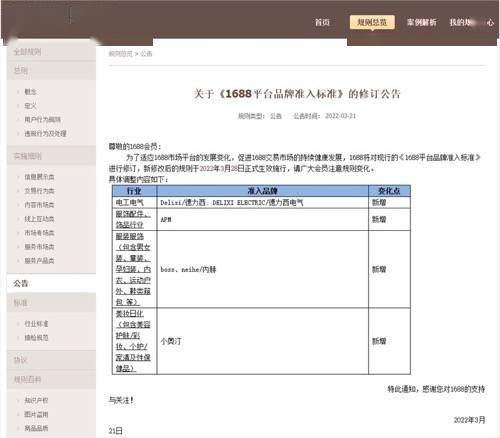Open the 首页 tab in the top navigation
Image resolution: width=500 pixels, height=438 pixels.
tap(322, 22)
